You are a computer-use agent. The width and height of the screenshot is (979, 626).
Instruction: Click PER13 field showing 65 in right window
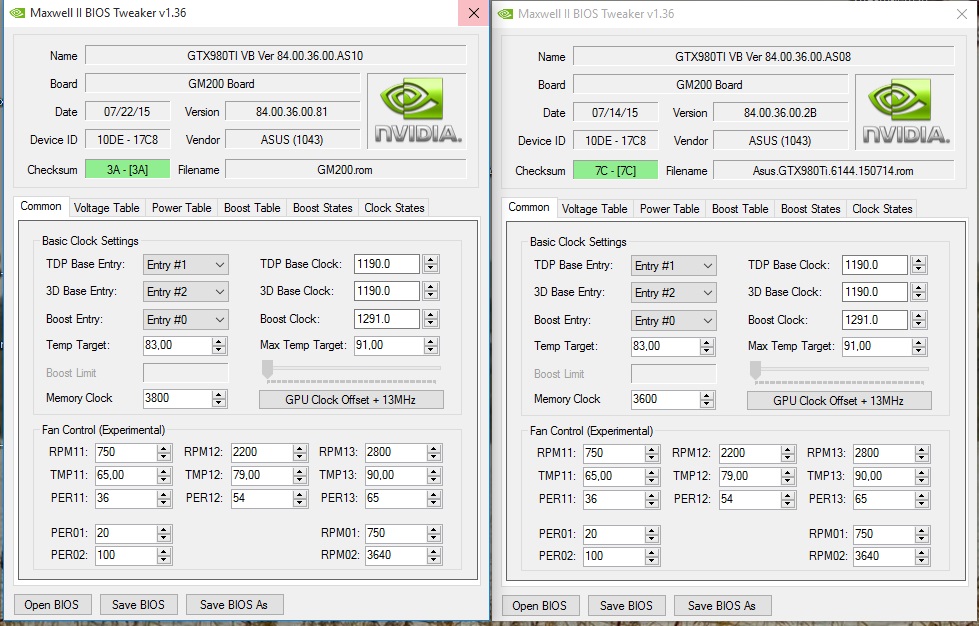884,500
